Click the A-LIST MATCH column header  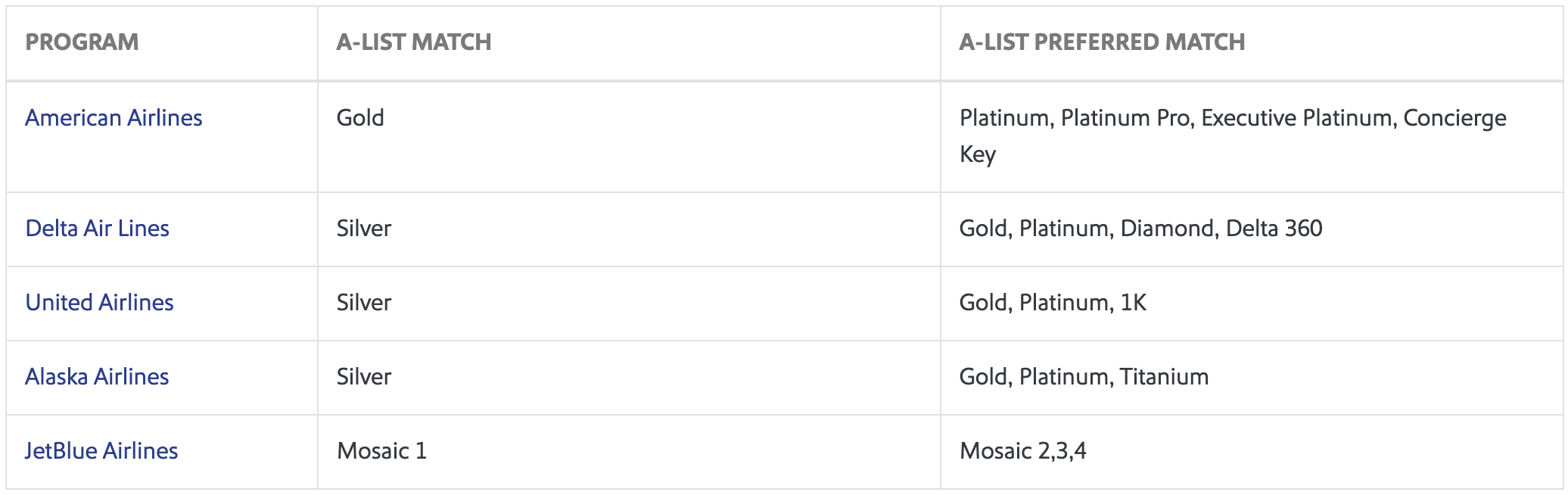coord(414,42)
